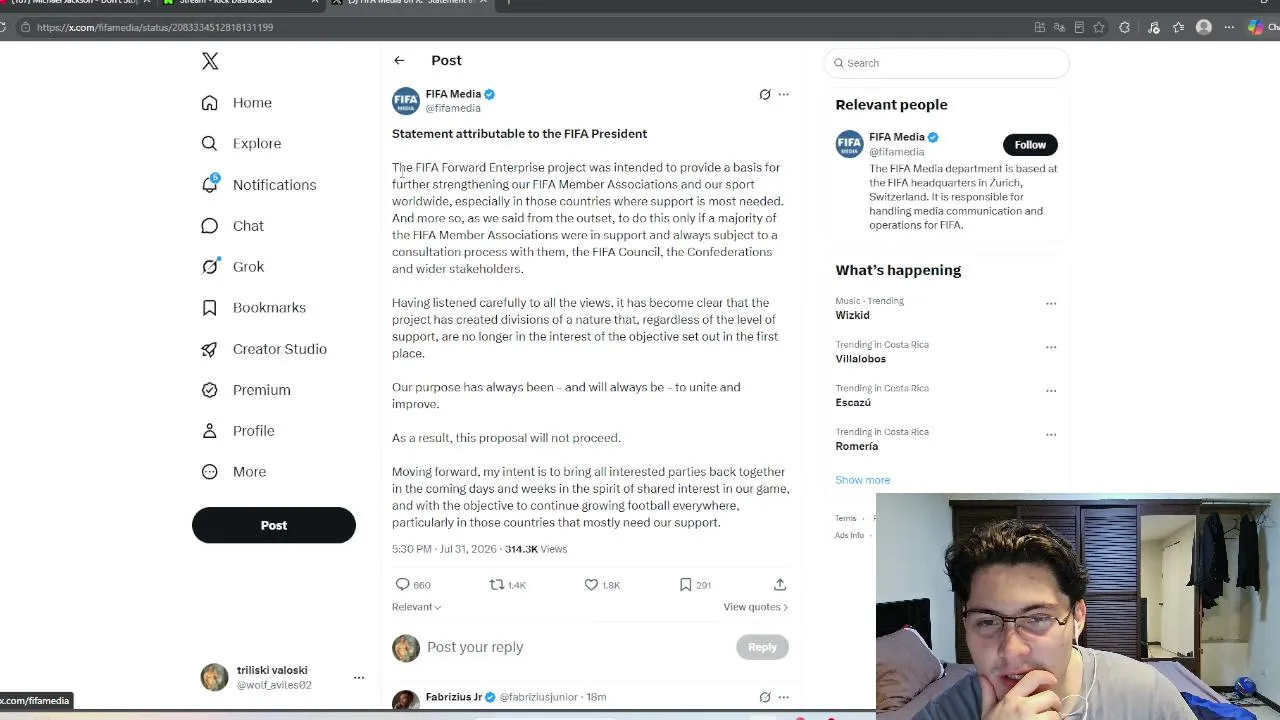Image resolution: width=1280 pixels, height=720 pixels.
Task: Click browser favorites star icon
Action: coord(1099,27)
